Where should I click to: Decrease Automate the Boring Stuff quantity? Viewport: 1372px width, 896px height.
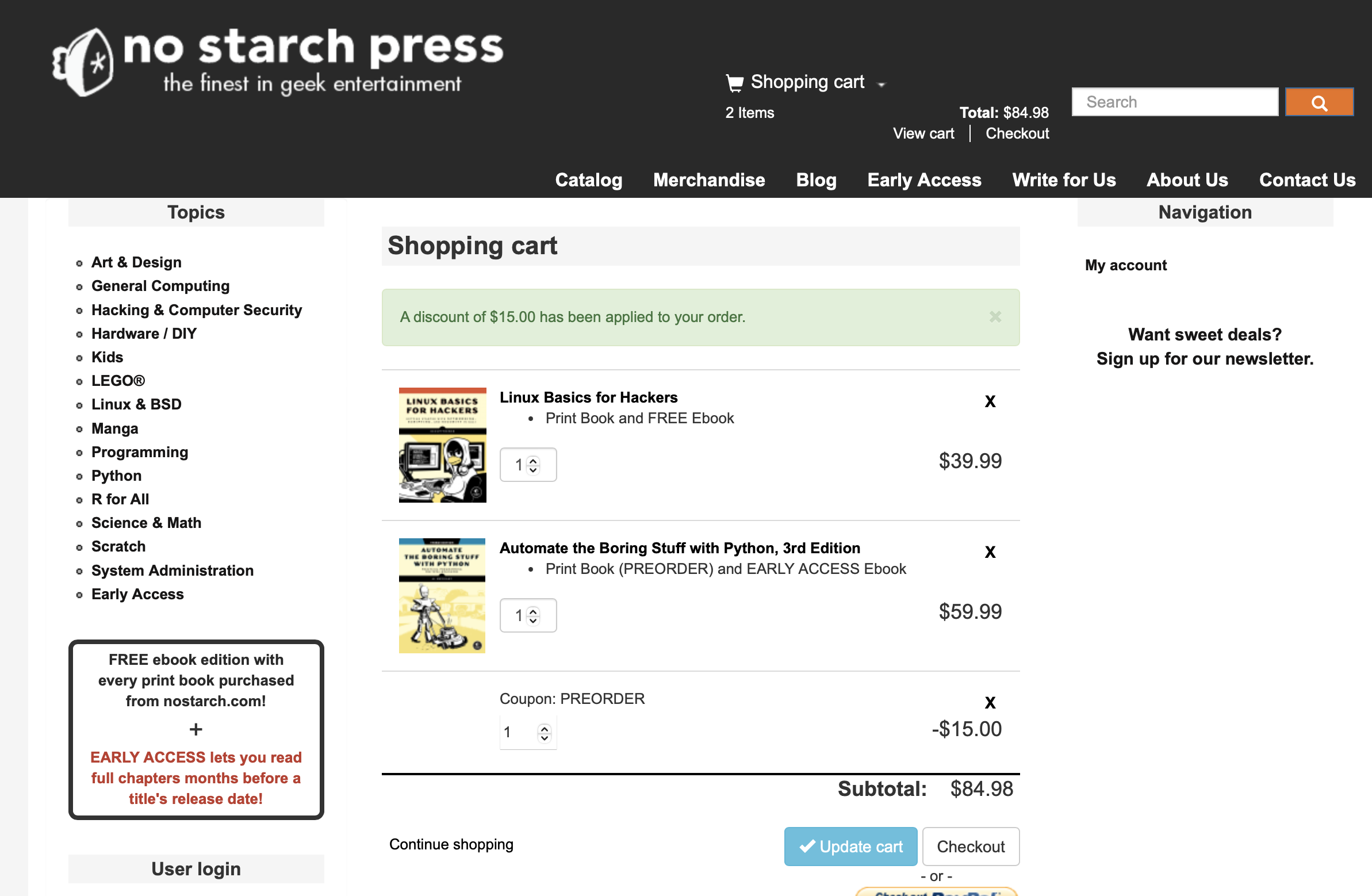[x=532, y=621]
